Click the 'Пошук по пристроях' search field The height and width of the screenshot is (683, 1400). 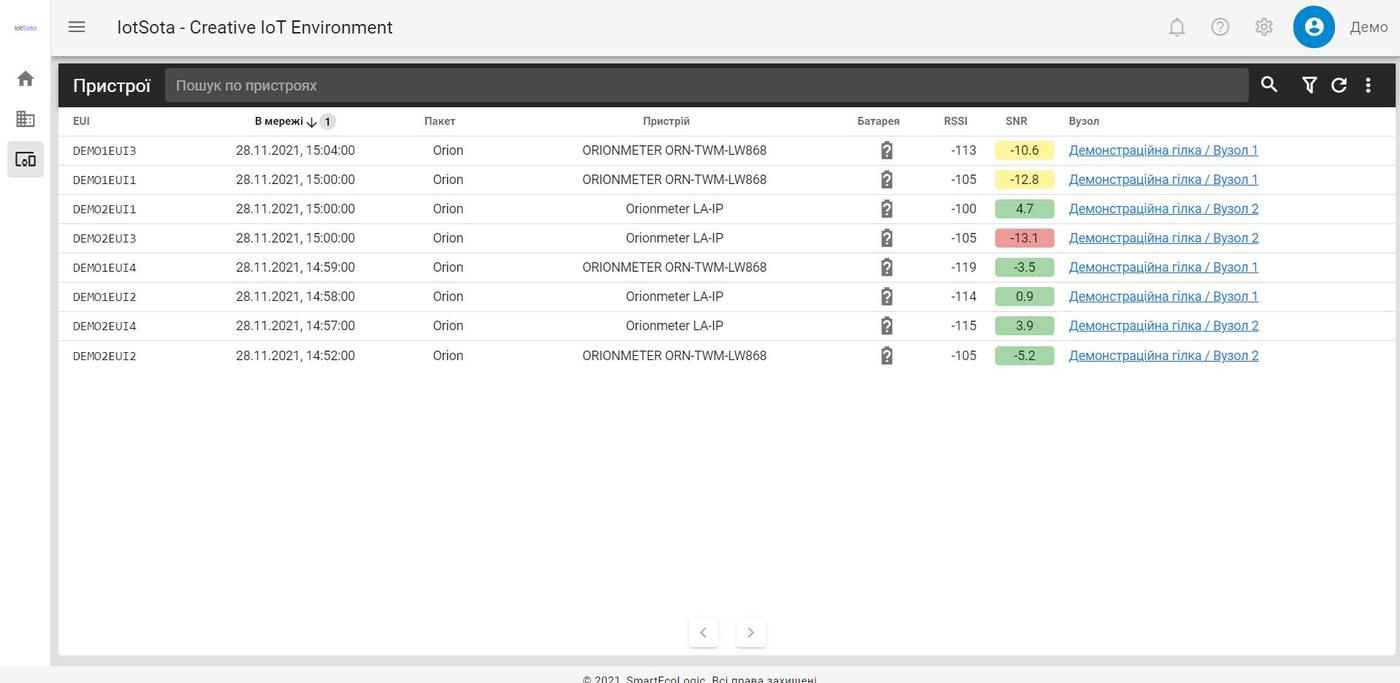705,85
